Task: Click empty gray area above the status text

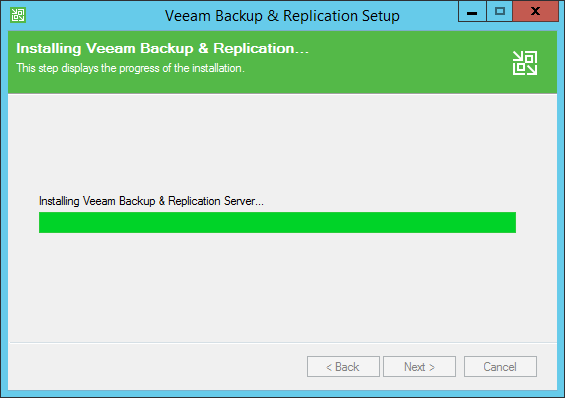Action: (x=277, y=144)
